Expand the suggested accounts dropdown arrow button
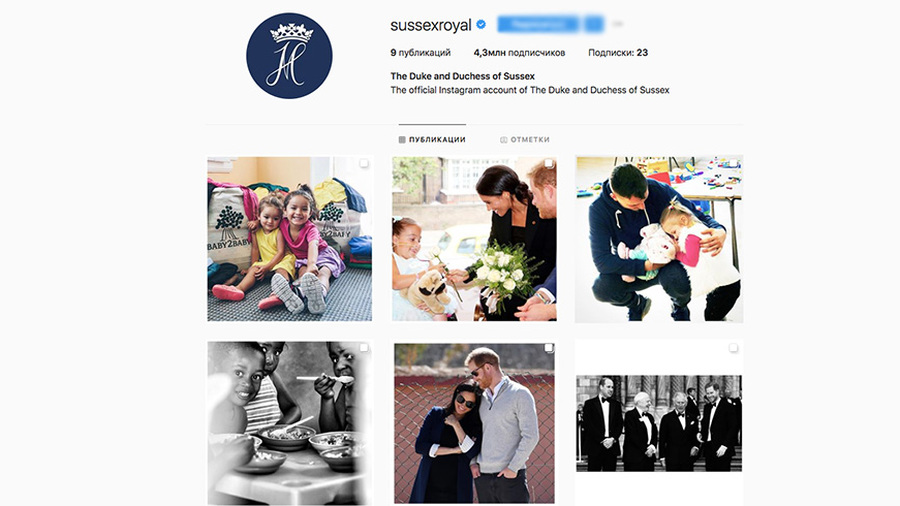 (x=594, y=24)
